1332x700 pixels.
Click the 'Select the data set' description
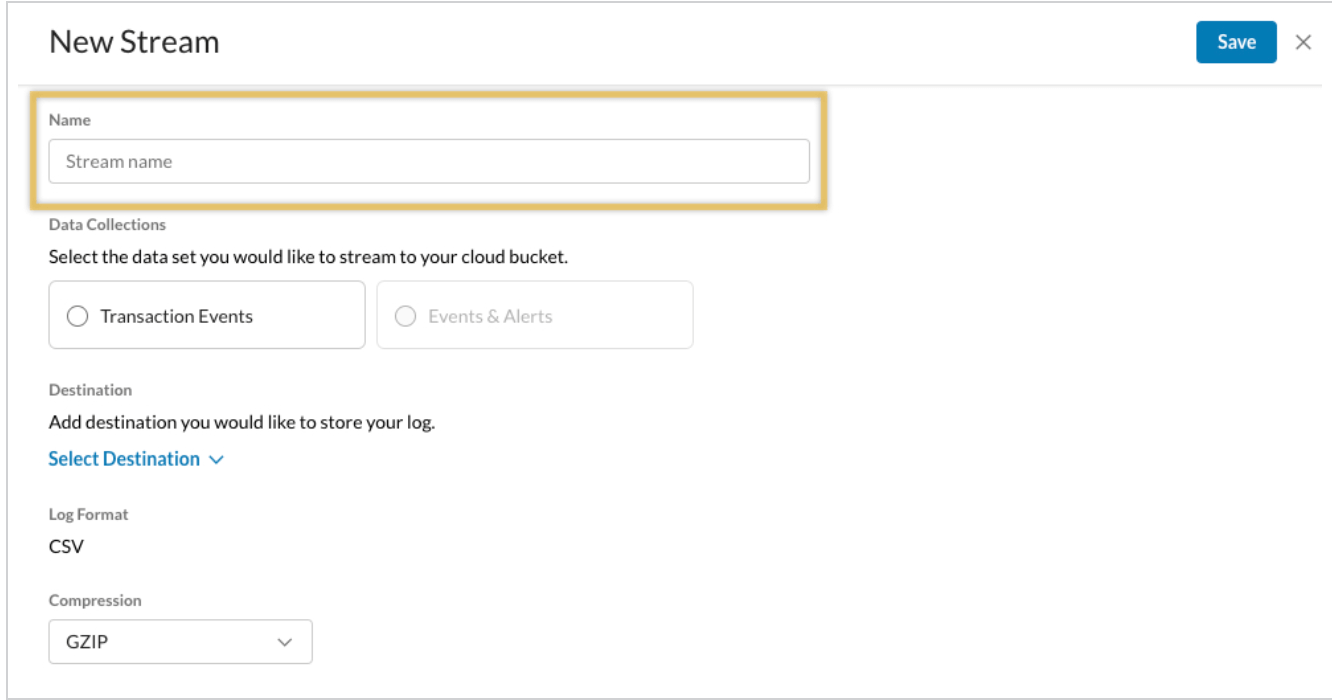click(308, 257)
